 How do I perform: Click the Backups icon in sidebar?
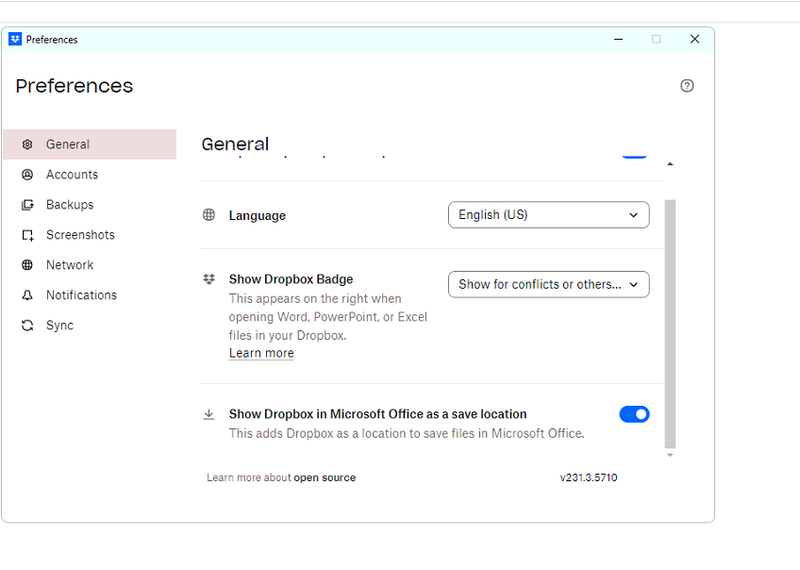point(27,205)
